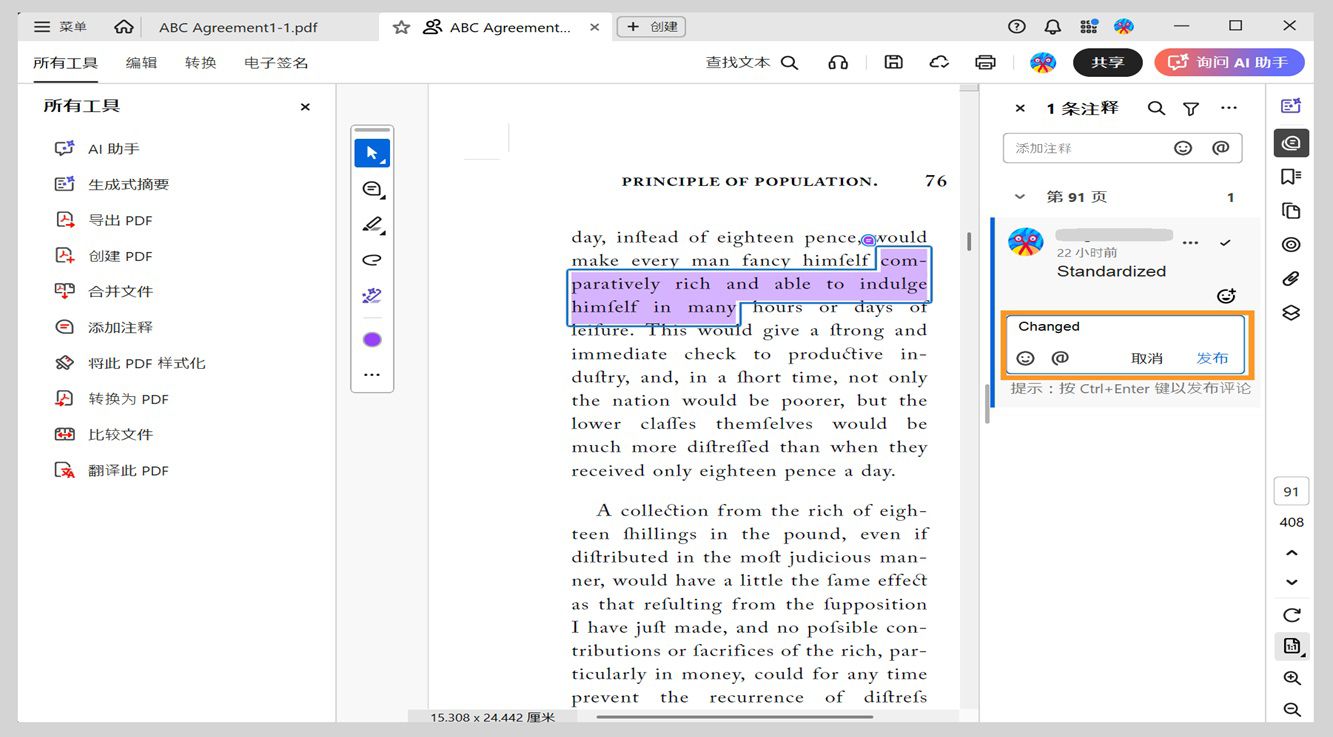Click 查找文本 search

pos(752,62)
